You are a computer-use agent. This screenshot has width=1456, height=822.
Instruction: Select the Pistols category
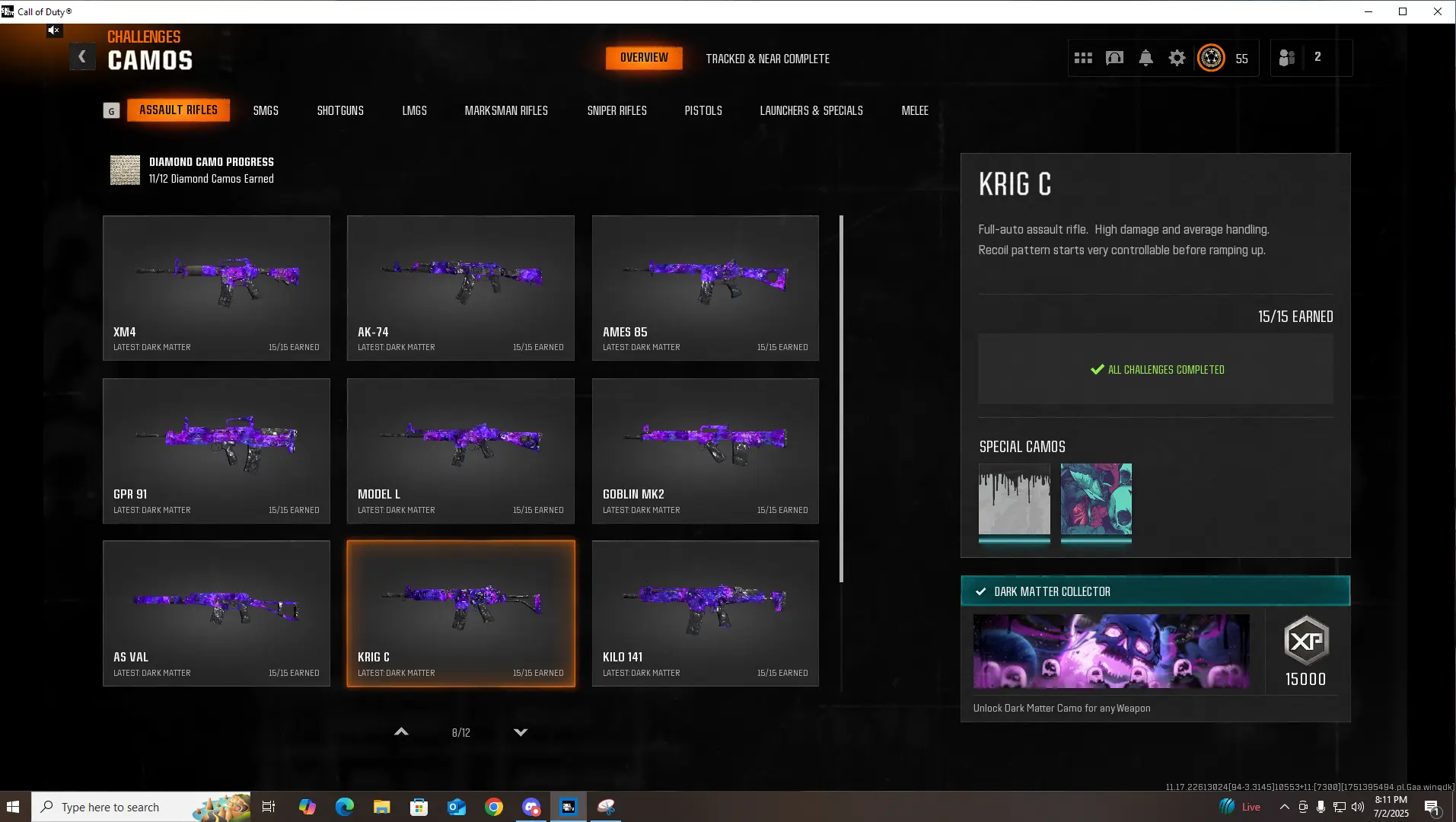coord(703,111)
